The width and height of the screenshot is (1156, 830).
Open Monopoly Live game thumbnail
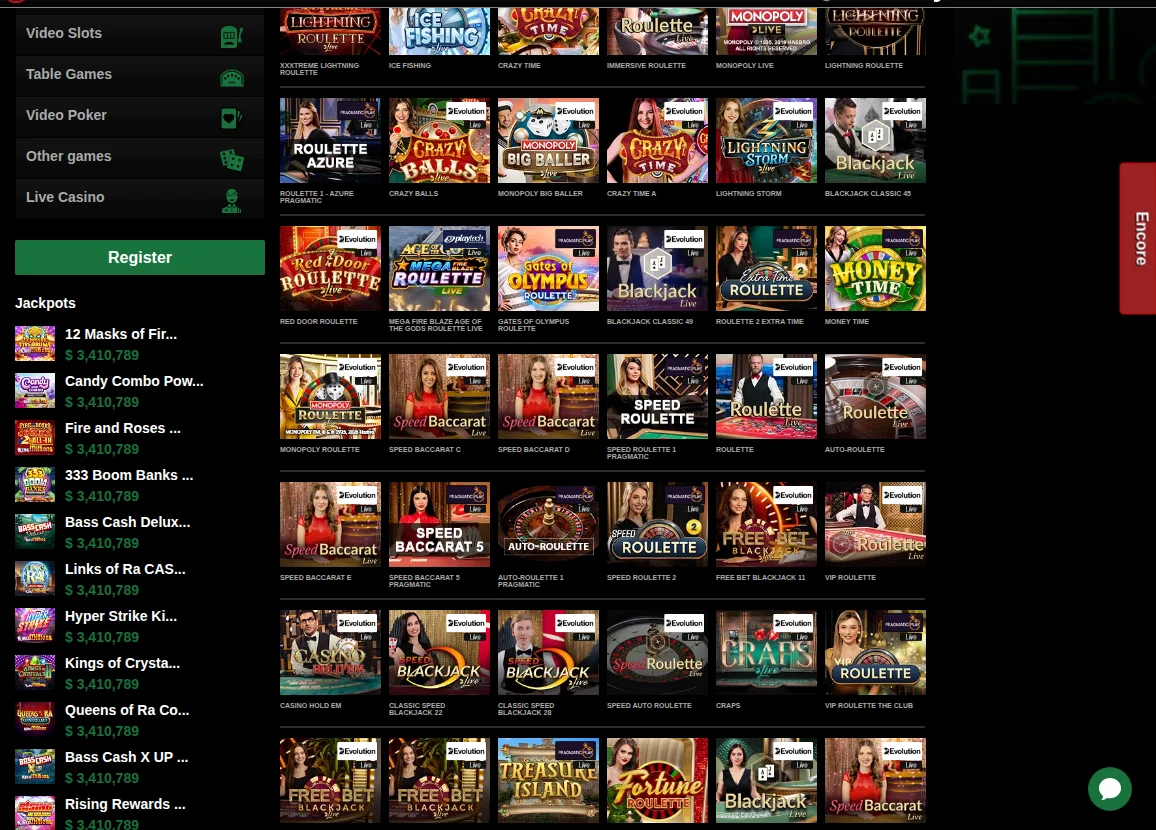pyautogui.click(x=766, y=32)
